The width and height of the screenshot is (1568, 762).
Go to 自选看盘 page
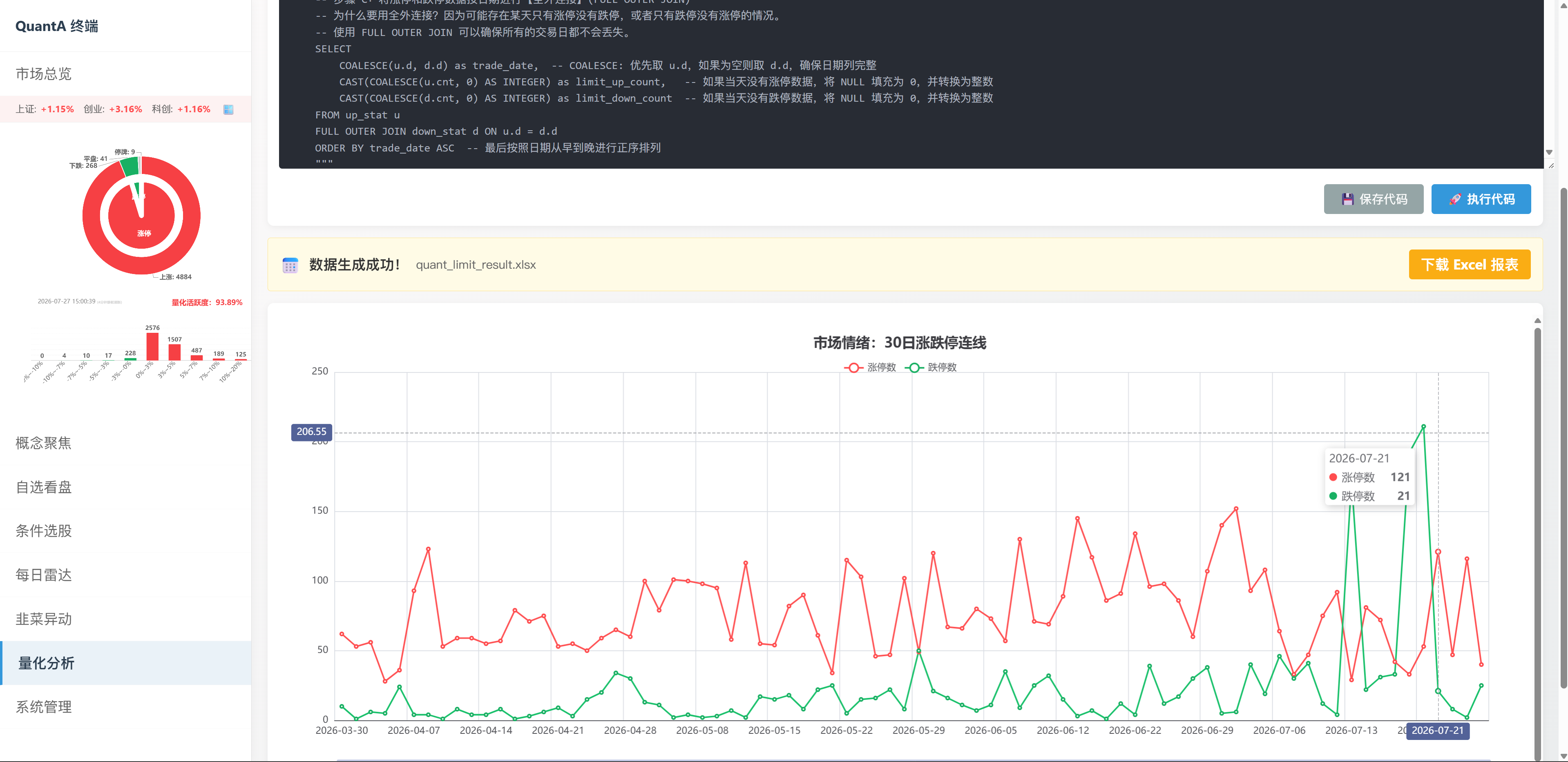click(x=43, y=487)
